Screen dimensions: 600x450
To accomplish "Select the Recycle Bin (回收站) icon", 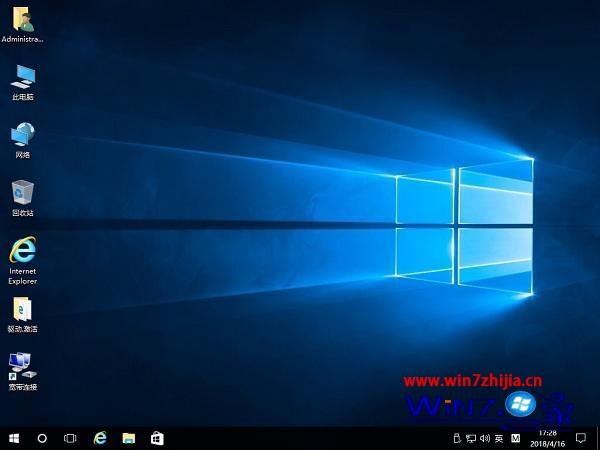I will point(23,198).
